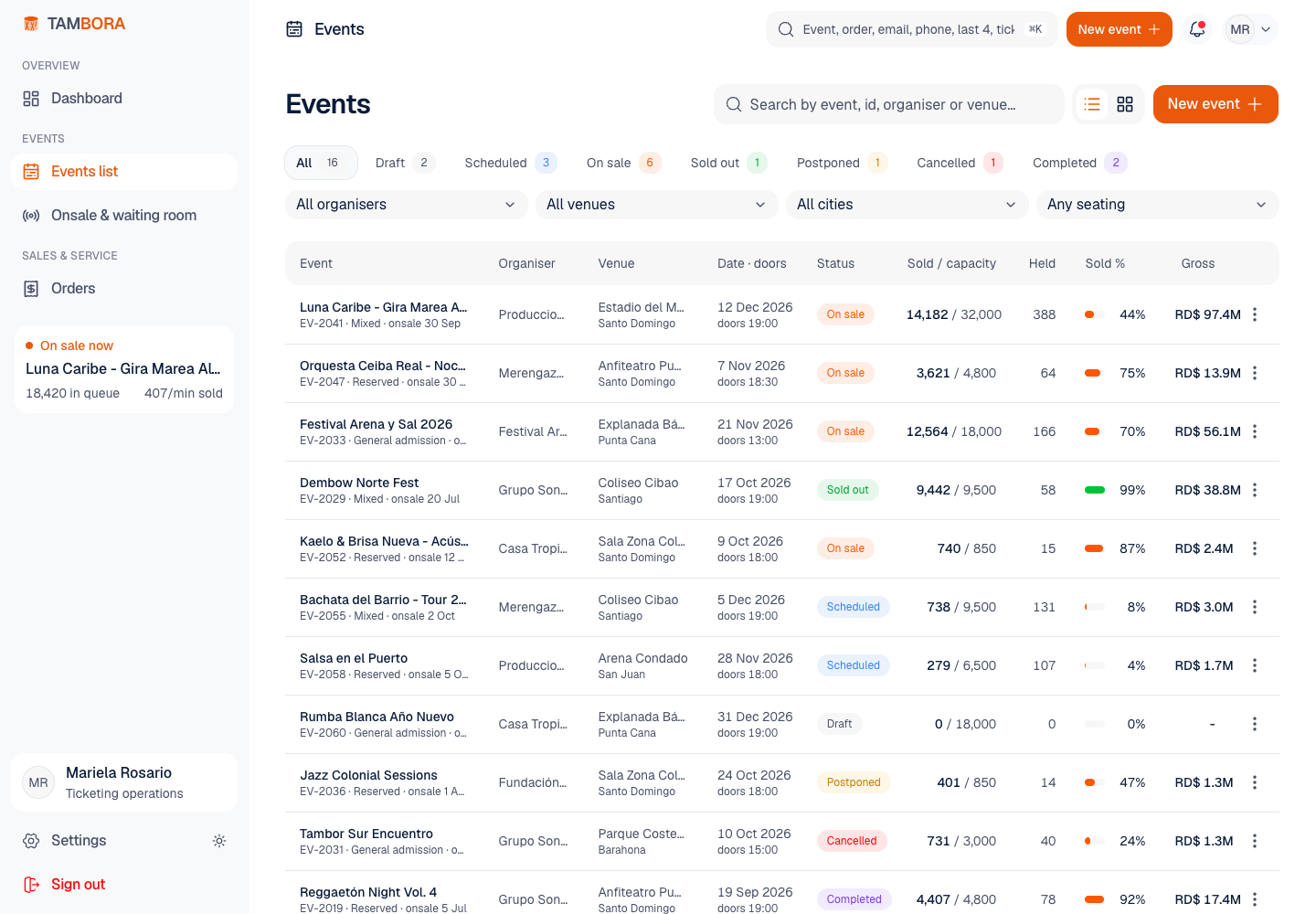Sign out of the account
The image size is (1316, 914).
[x=124, y=885]
